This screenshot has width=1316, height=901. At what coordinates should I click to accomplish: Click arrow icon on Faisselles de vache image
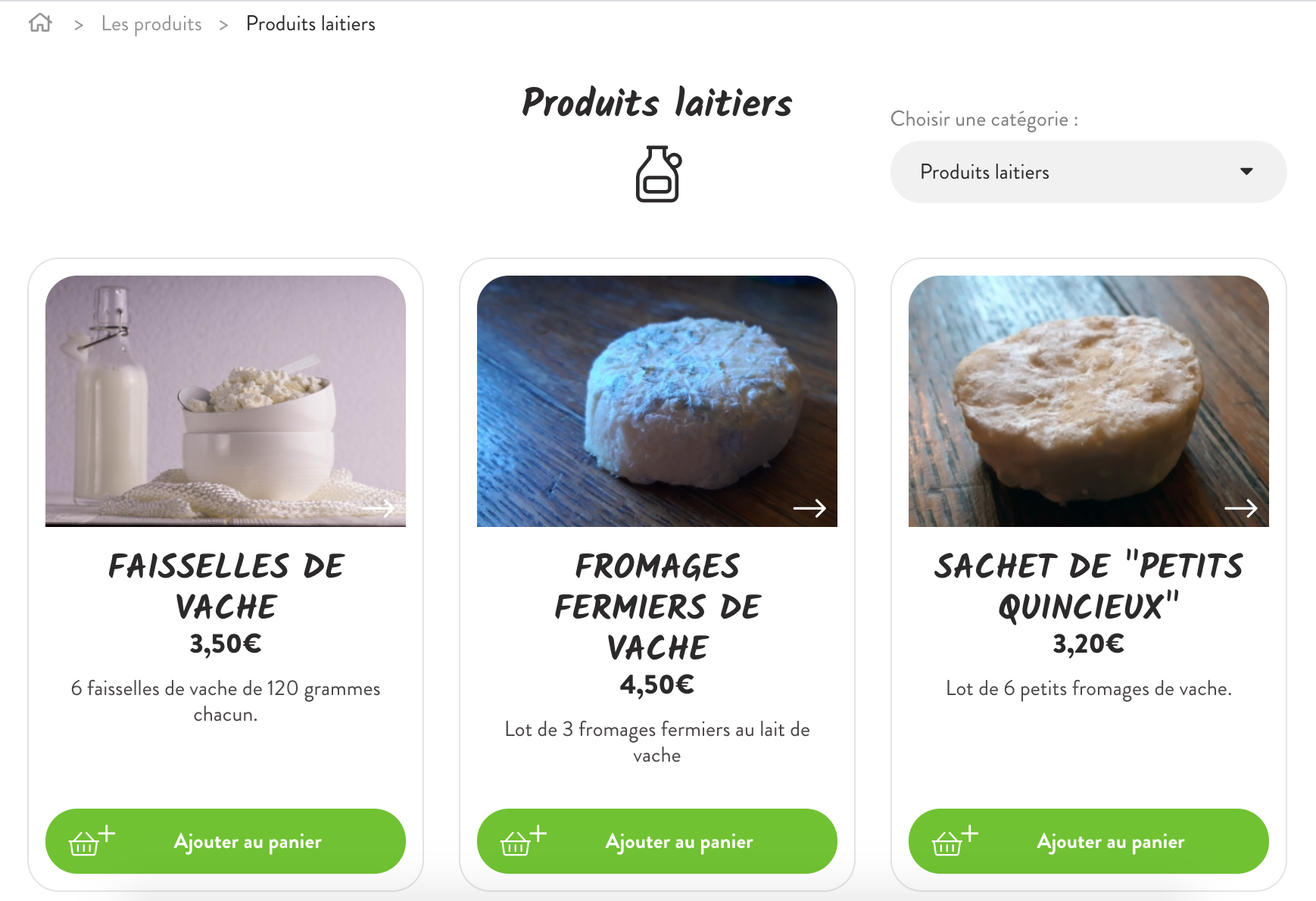[378, 508]
